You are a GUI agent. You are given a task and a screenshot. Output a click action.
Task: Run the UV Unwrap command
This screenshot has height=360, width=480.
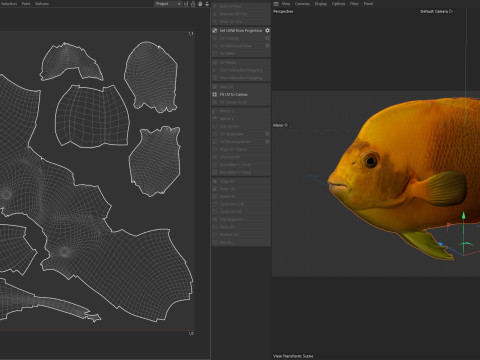pyautogui.click(x=238, y=38)
